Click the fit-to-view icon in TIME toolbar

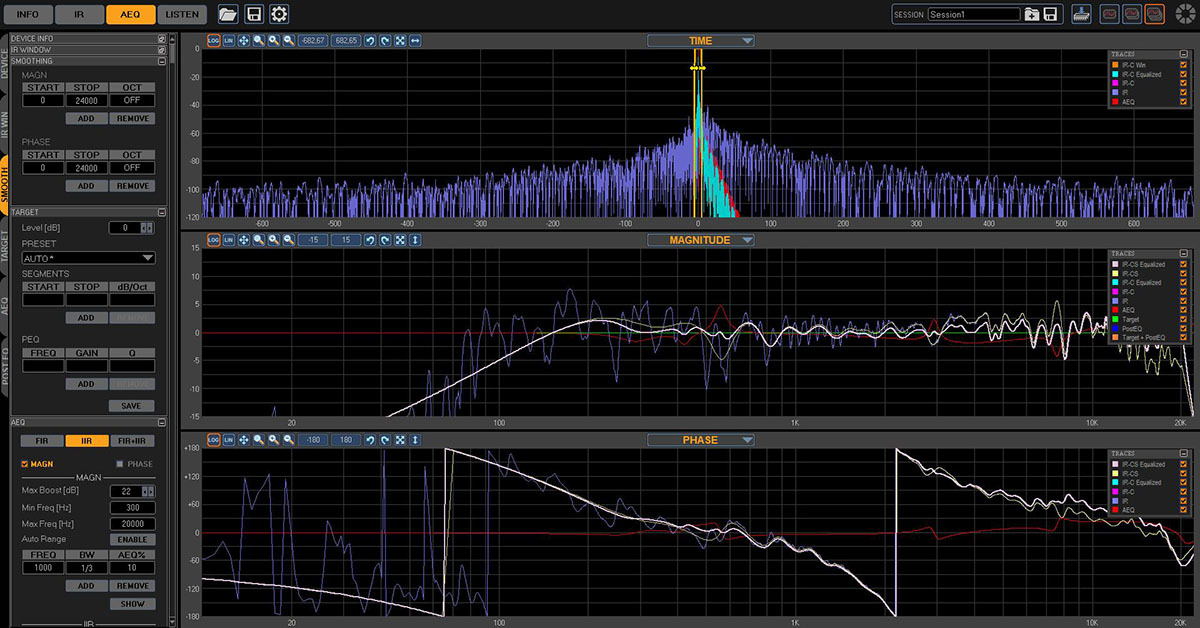click(x=400, y=40)
